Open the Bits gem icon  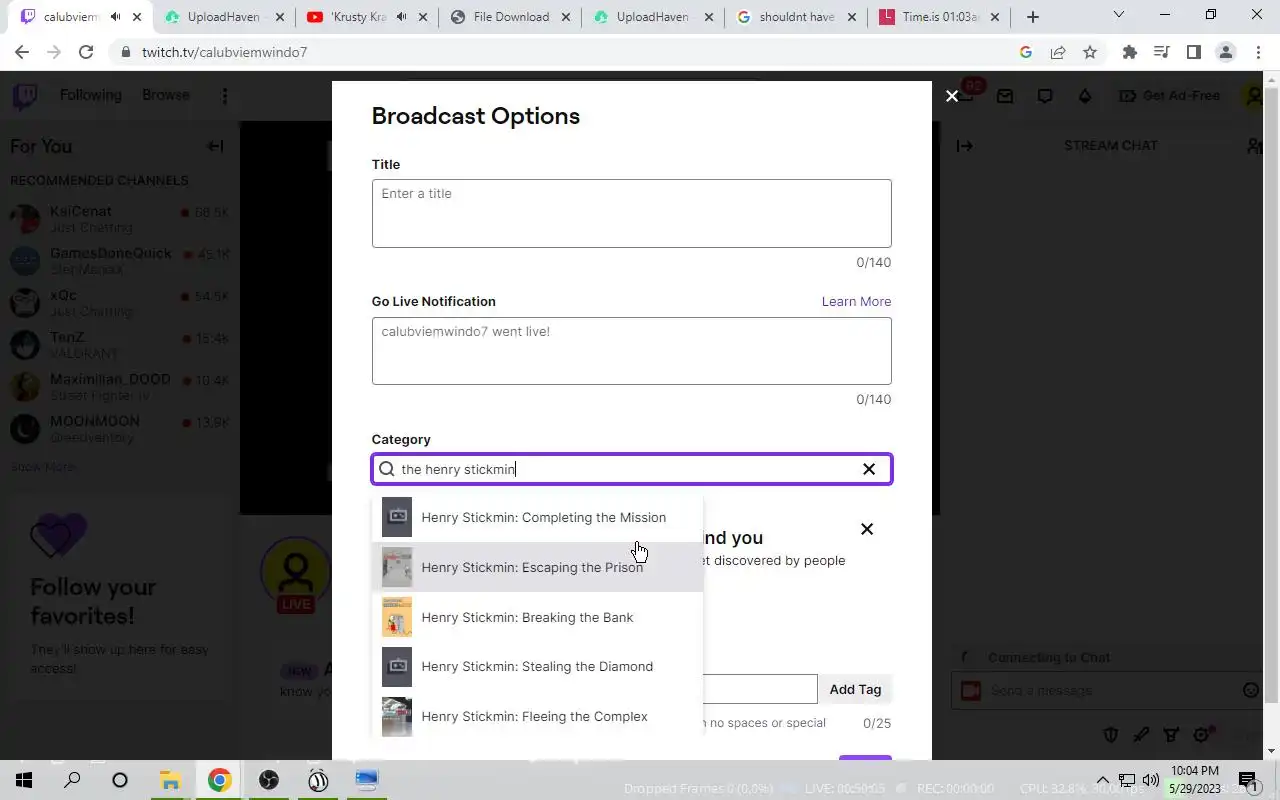pyautogui.click(x=1085, y=96)
